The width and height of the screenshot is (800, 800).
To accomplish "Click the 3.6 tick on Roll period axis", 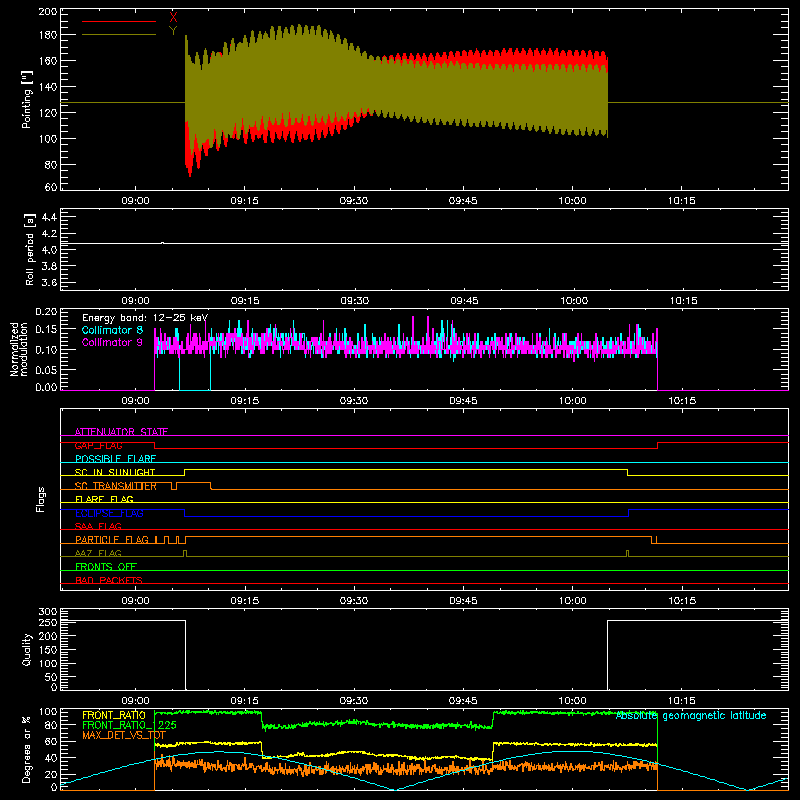I will [49, 282].
